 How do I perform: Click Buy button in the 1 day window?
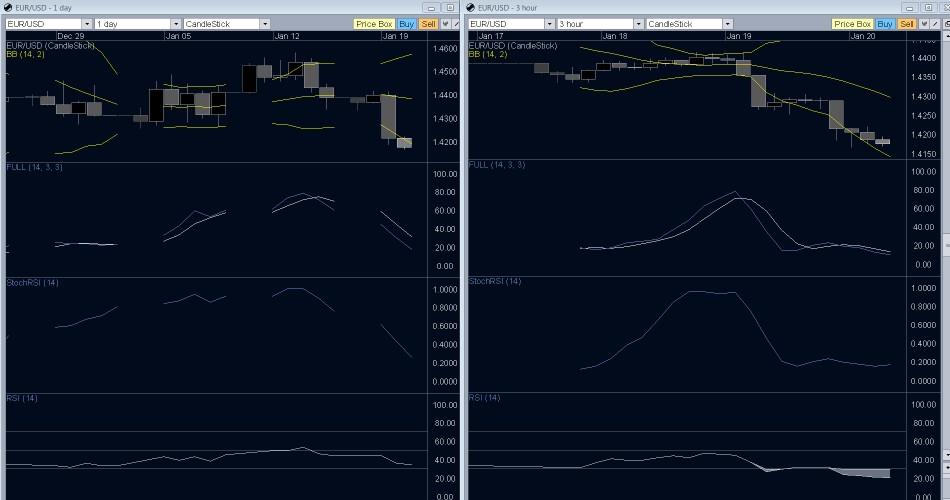407,24
